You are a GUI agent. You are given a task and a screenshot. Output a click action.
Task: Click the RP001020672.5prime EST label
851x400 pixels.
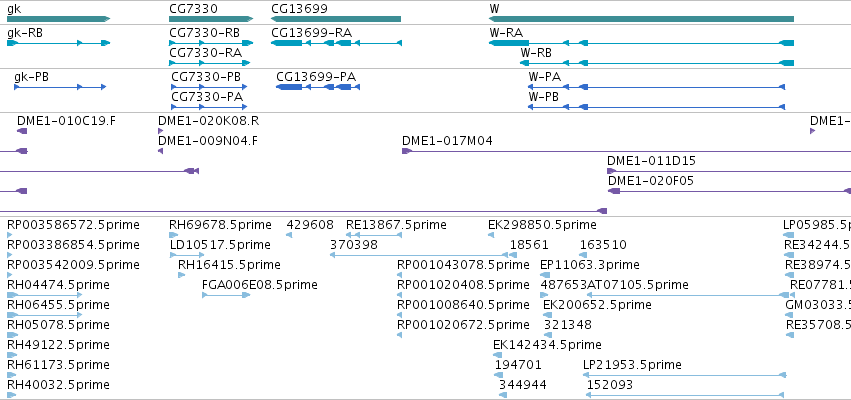[463, 325]
